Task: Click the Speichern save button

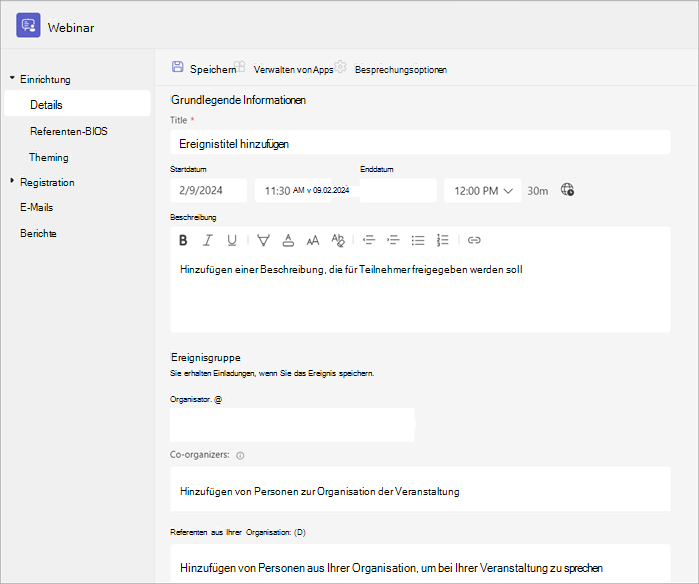Action: pyautogui.click(x=204, y=69)
